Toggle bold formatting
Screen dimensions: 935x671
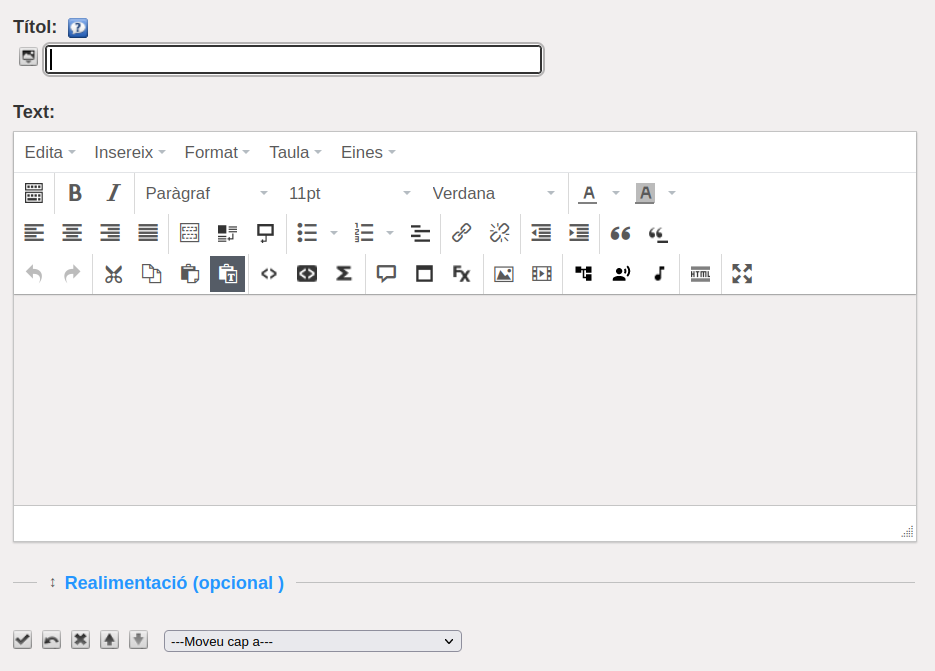(x=75, y=193)
